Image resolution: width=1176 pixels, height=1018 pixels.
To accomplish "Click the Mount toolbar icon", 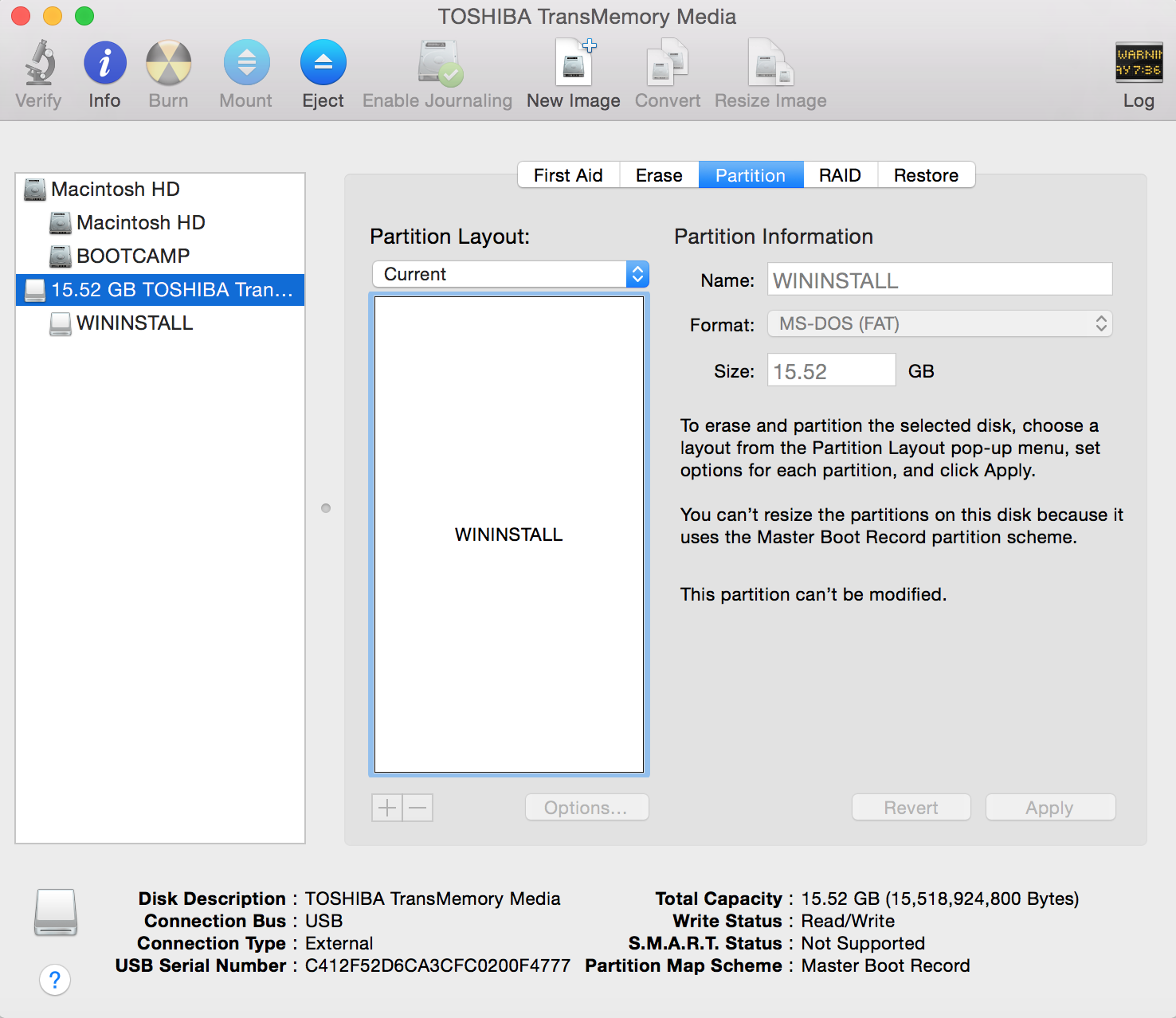I will pos(247,63).
